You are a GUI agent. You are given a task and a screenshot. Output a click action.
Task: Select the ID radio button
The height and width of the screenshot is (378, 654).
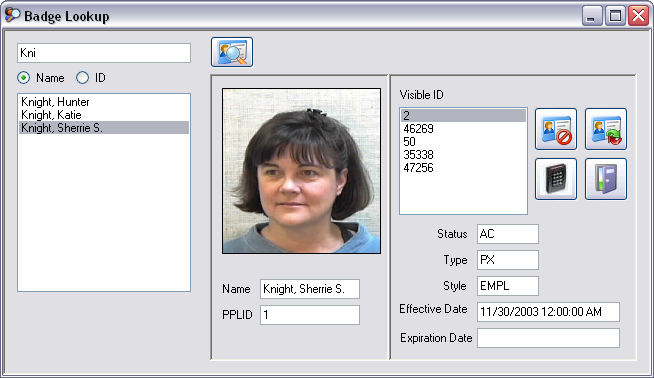click(x=83, y=78)
